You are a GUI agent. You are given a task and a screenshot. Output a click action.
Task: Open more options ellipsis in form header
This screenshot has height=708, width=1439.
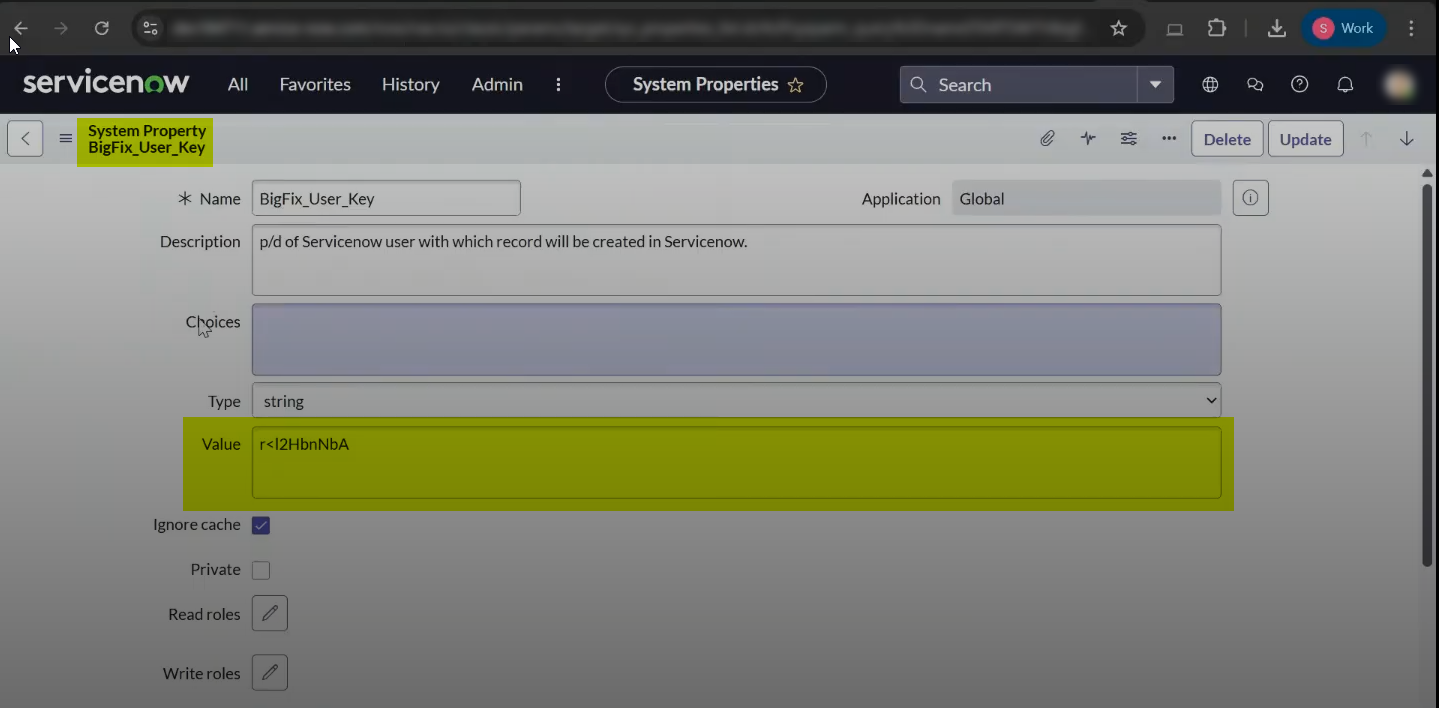[1169, 138]
